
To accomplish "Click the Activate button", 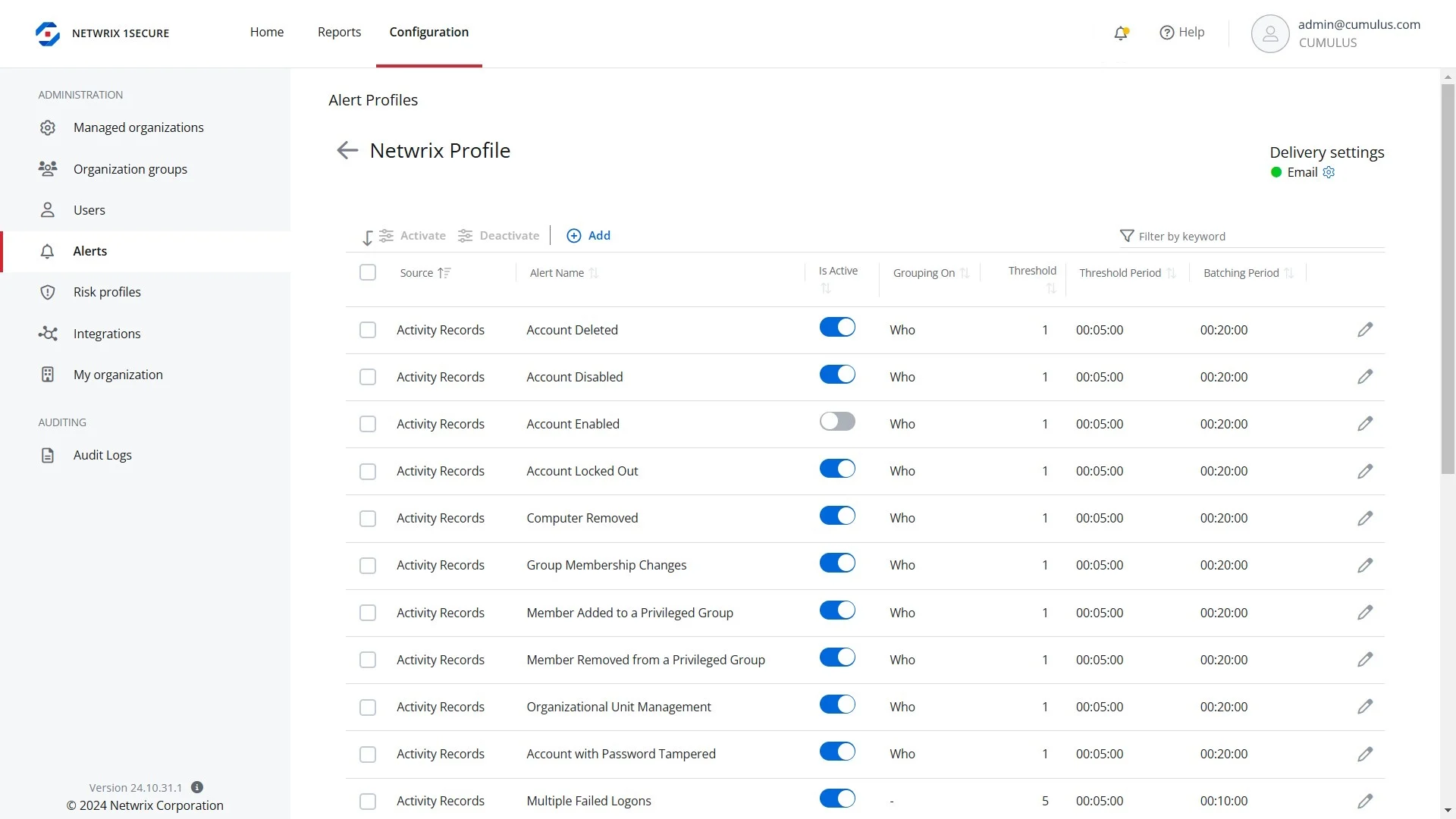I will click(412, 236).
